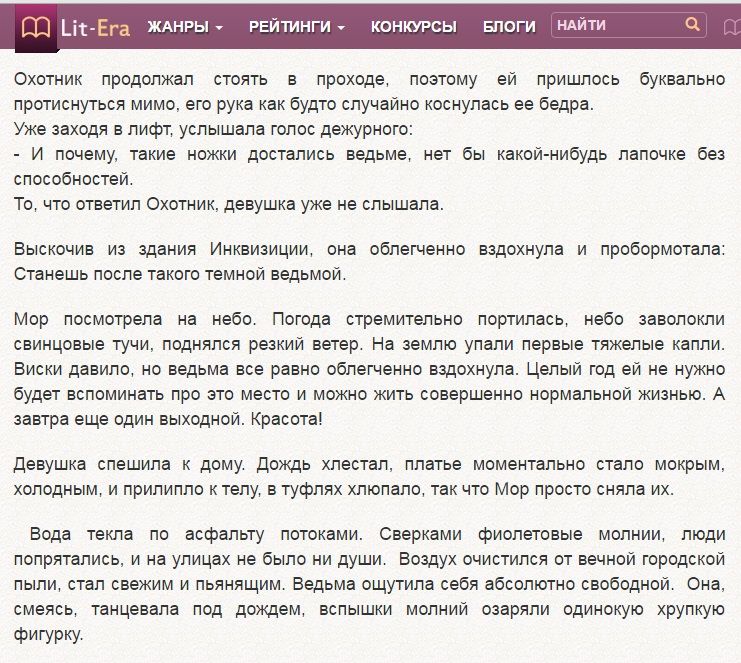Navigate to the КОНКУРСЫ section
Viewport: 741px width, 663px height.
tap(413, 27)
